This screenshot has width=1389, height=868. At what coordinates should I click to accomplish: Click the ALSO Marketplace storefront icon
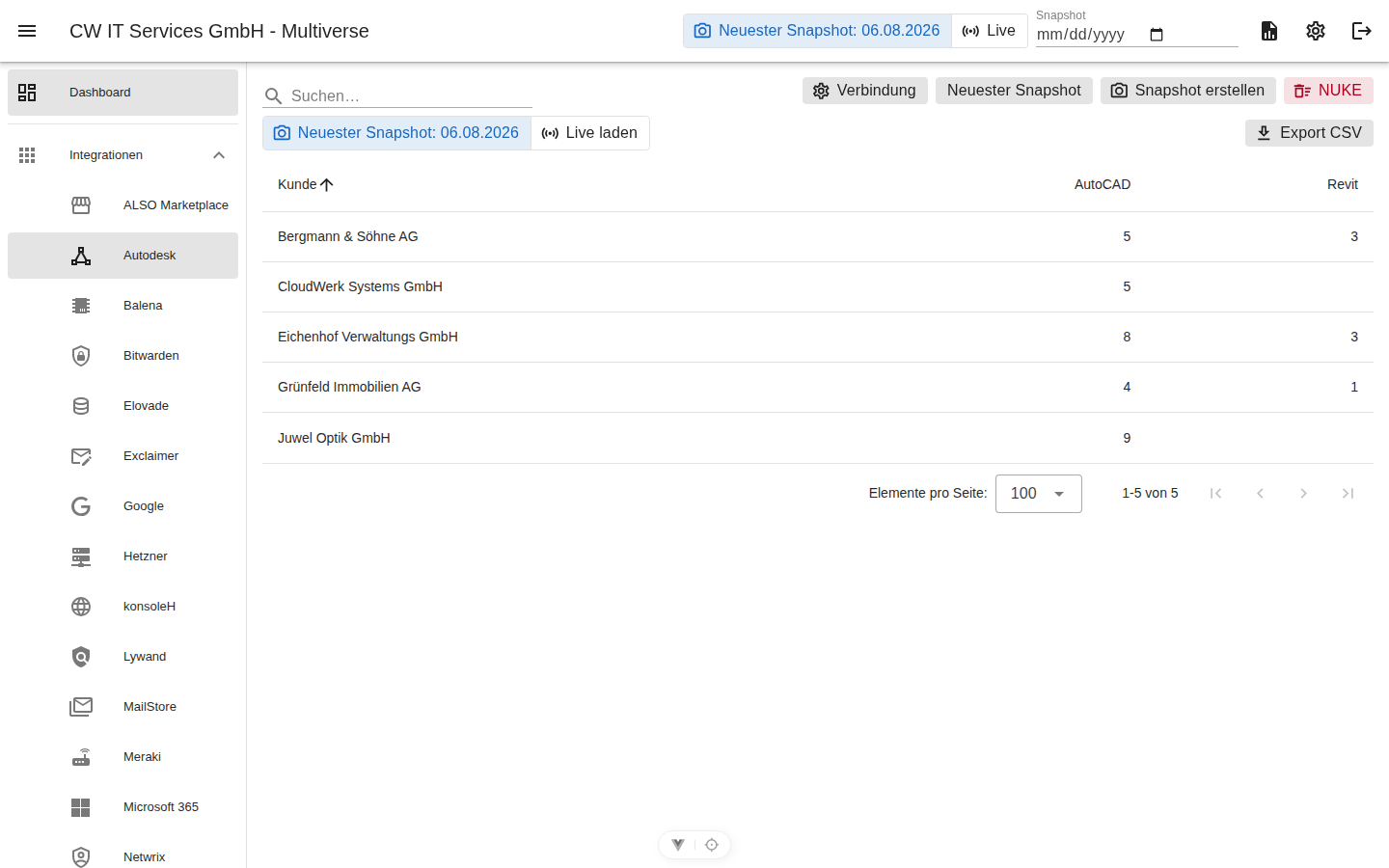(81, 205)
